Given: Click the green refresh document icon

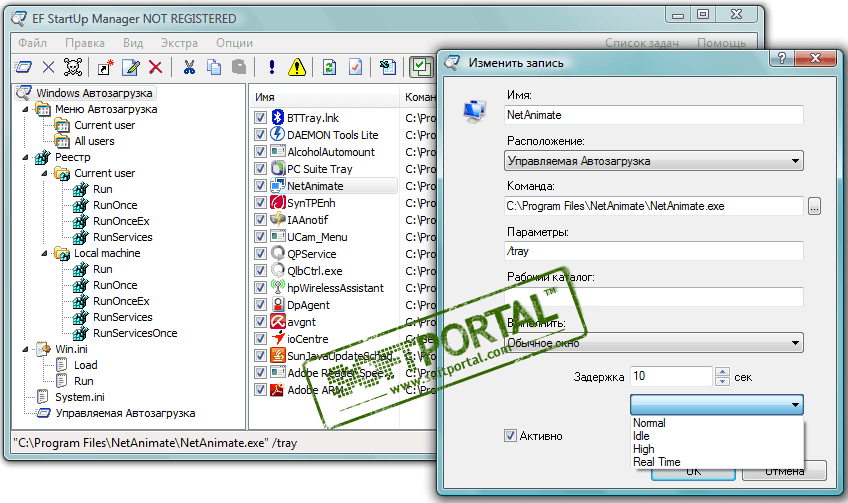Looking at the screenshot, I should click(329, 67).
